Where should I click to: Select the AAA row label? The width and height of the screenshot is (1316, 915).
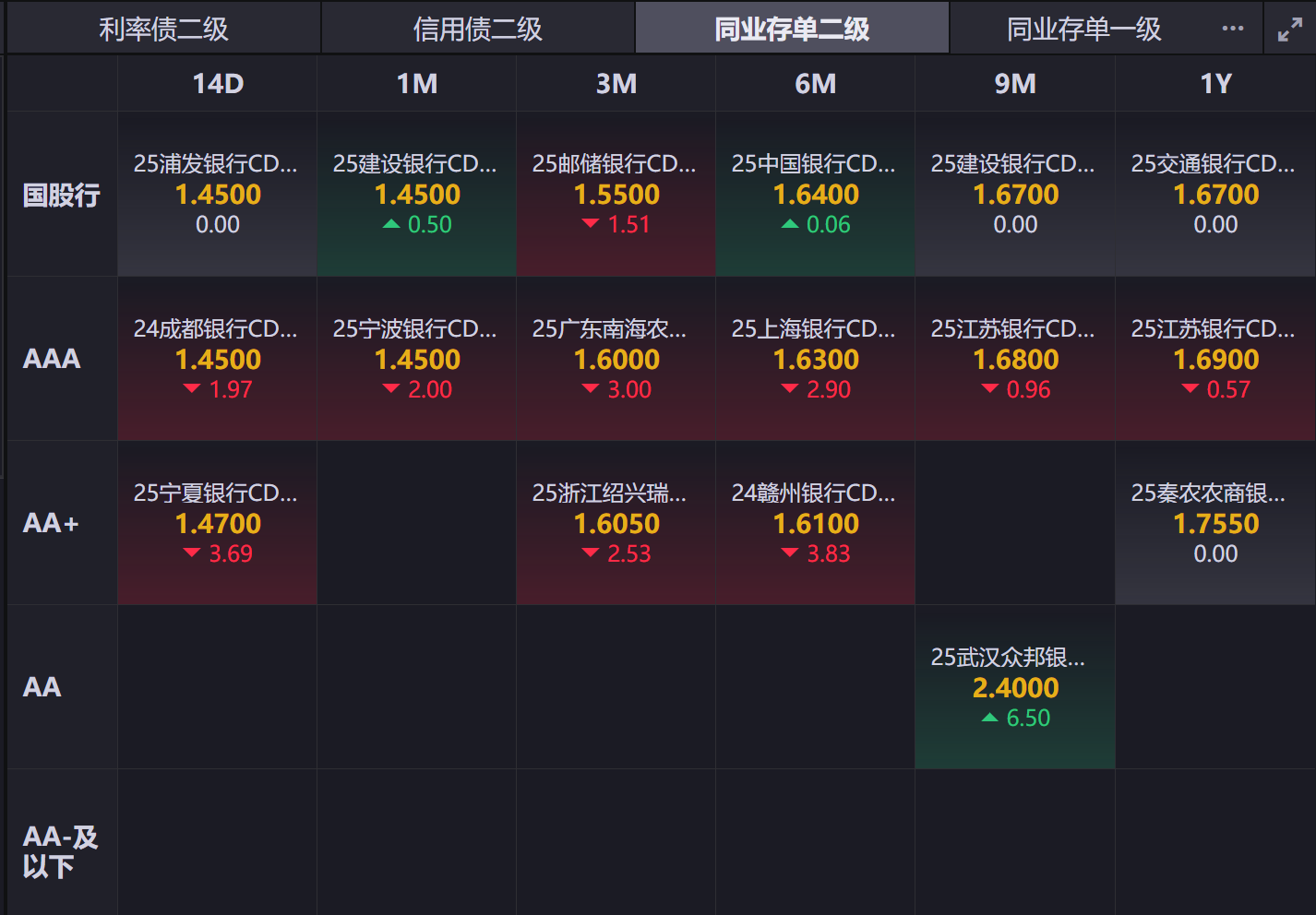click(x=62, y=359)
